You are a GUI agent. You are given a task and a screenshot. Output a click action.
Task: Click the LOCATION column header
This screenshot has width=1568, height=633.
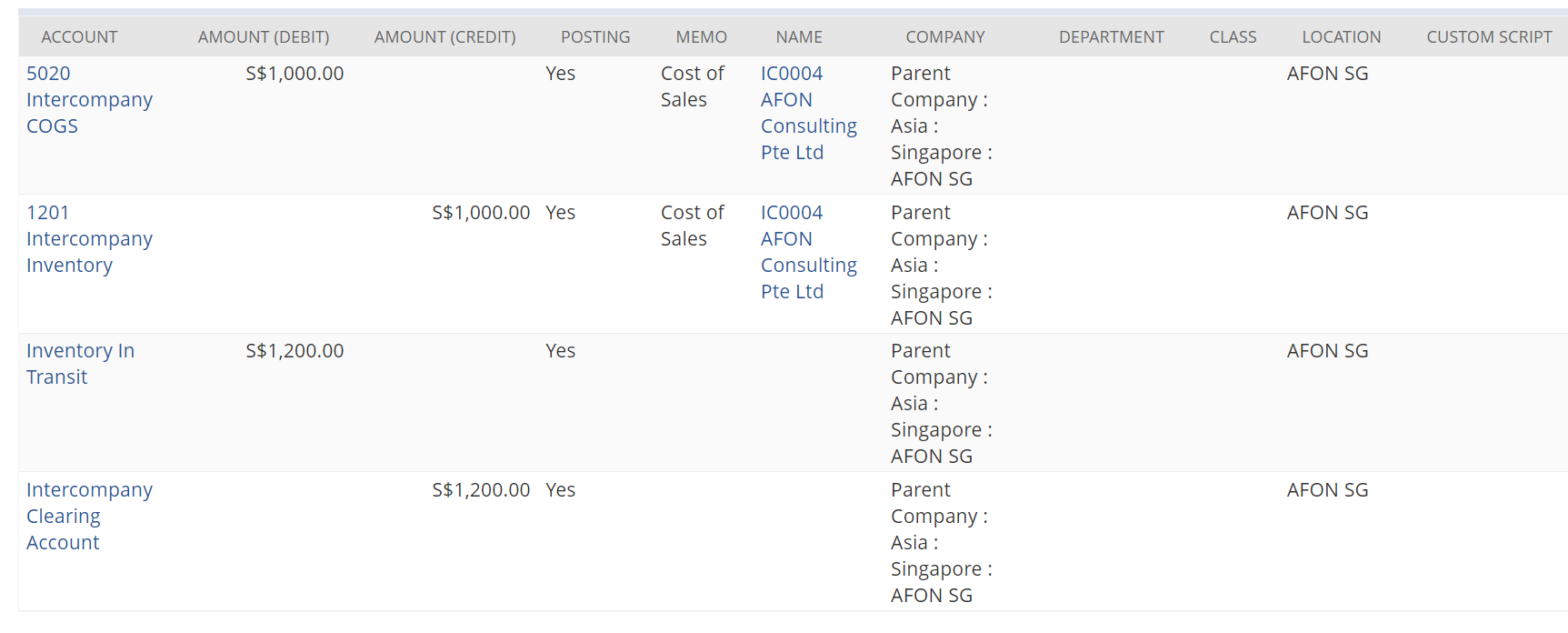pos(1341,37)
